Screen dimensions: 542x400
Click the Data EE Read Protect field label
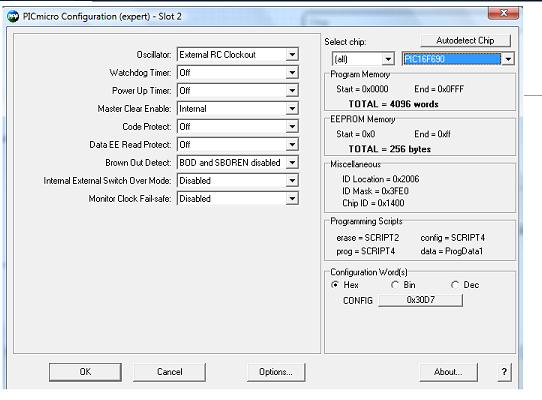tap(130, 145)
